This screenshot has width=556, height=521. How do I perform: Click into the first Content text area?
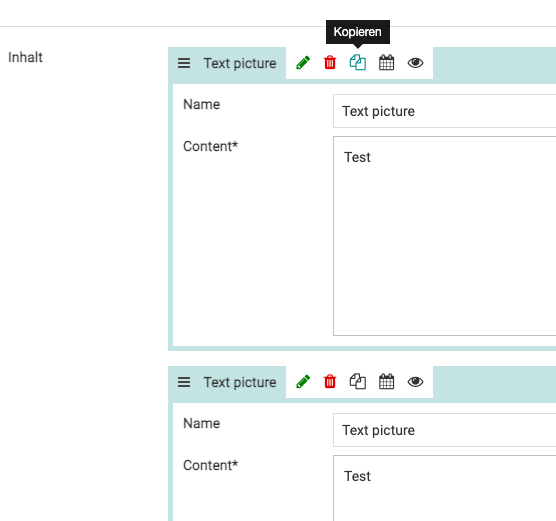(444, 236)
